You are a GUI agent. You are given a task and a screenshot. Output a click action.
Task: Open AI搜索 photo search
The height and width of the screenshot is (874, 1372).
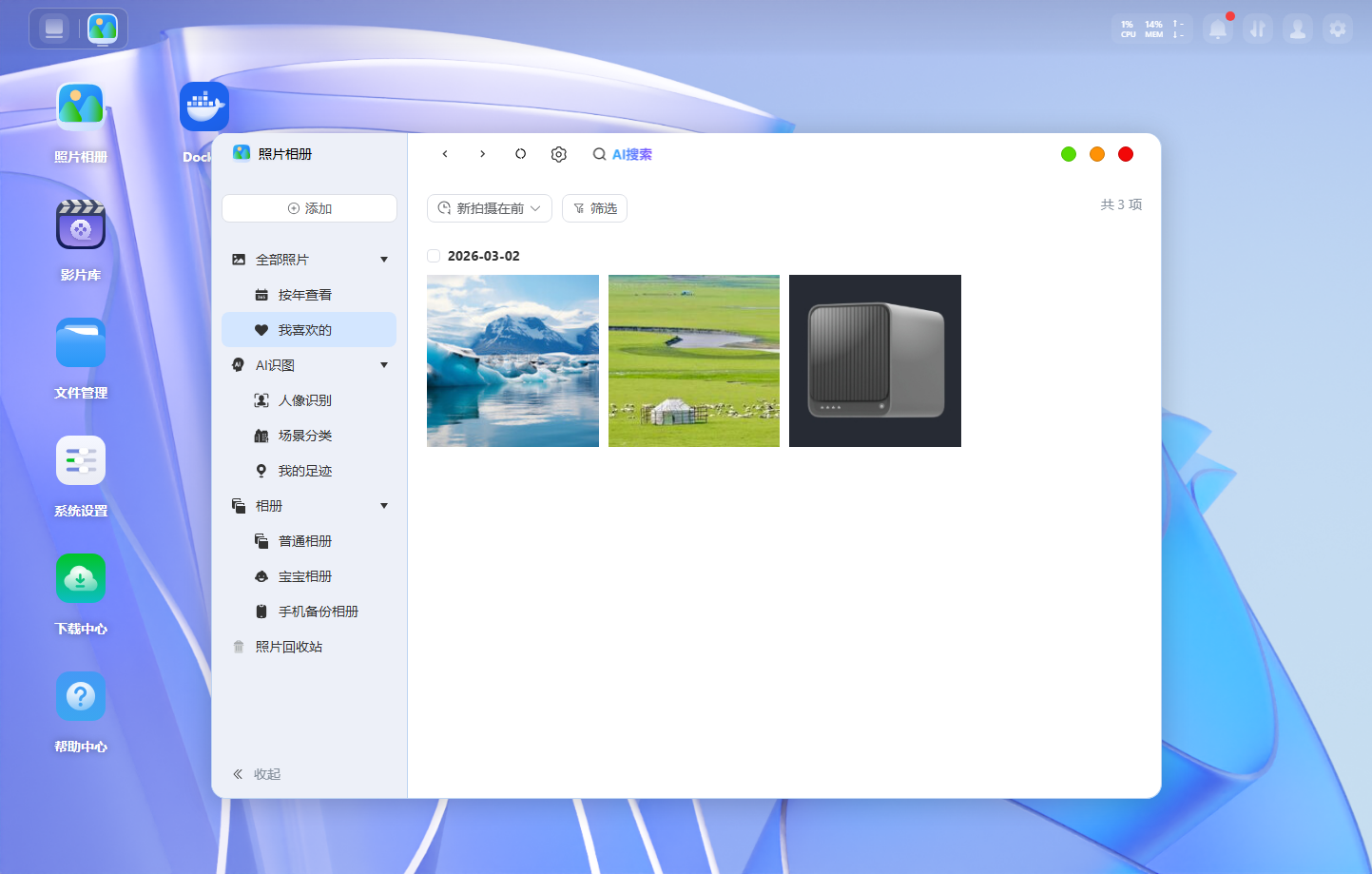pos(623,154)
